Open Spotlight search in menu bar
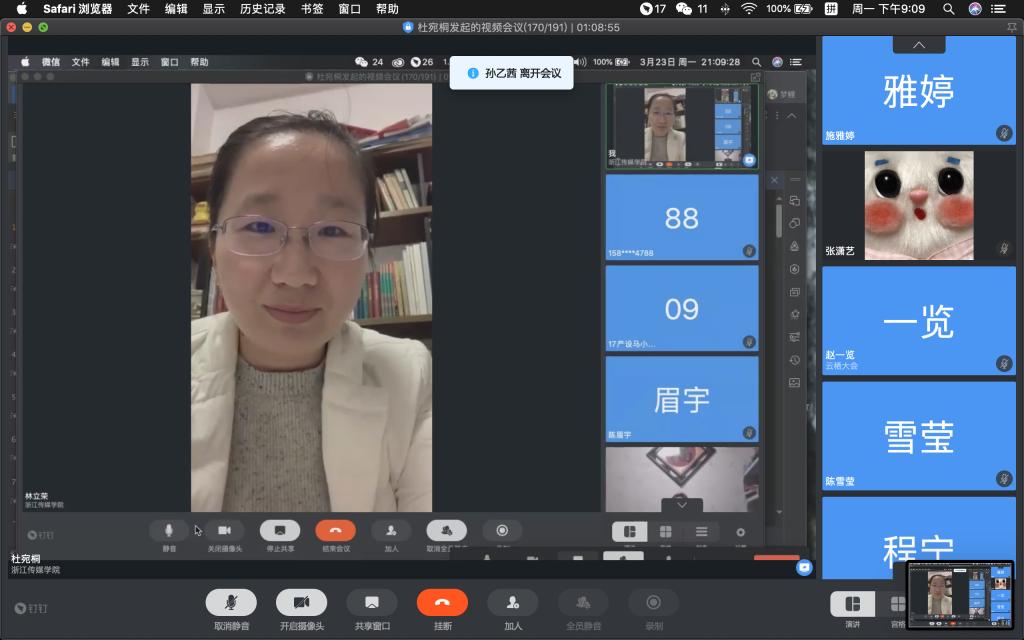The width and height of the screenshot is (1024, 640). 948,9
